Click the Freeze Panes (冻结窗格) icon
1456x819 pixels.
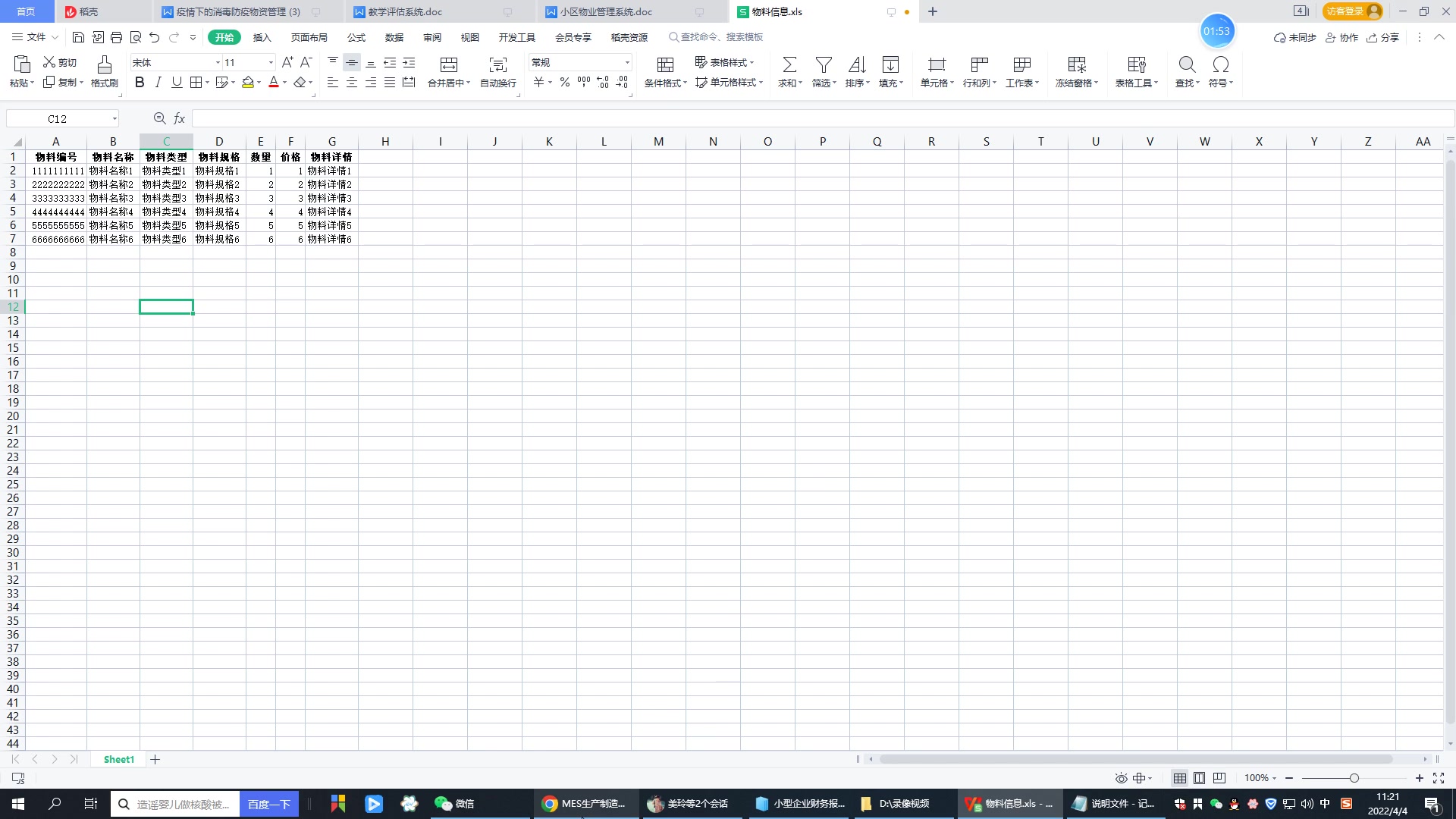1076,64
